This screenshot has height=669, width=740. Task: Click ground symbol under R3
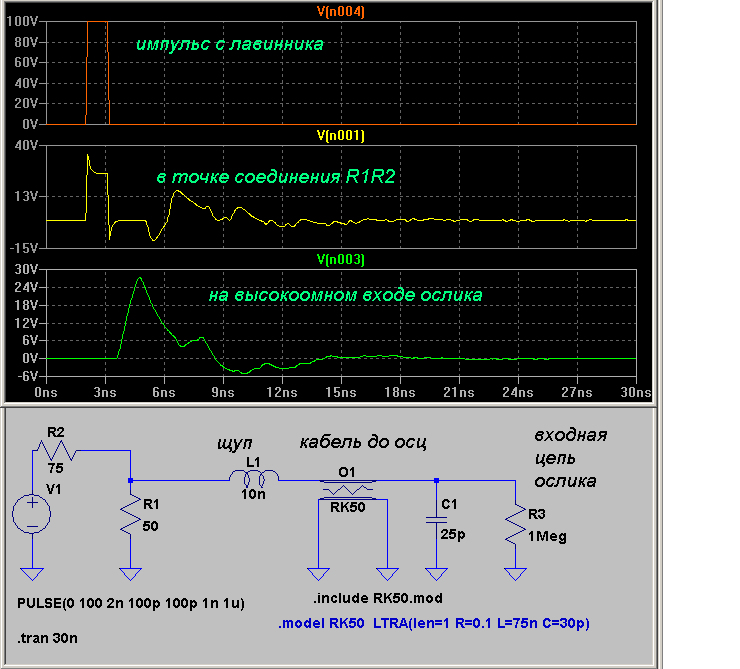pyautogui.click(x=515, y=574)
